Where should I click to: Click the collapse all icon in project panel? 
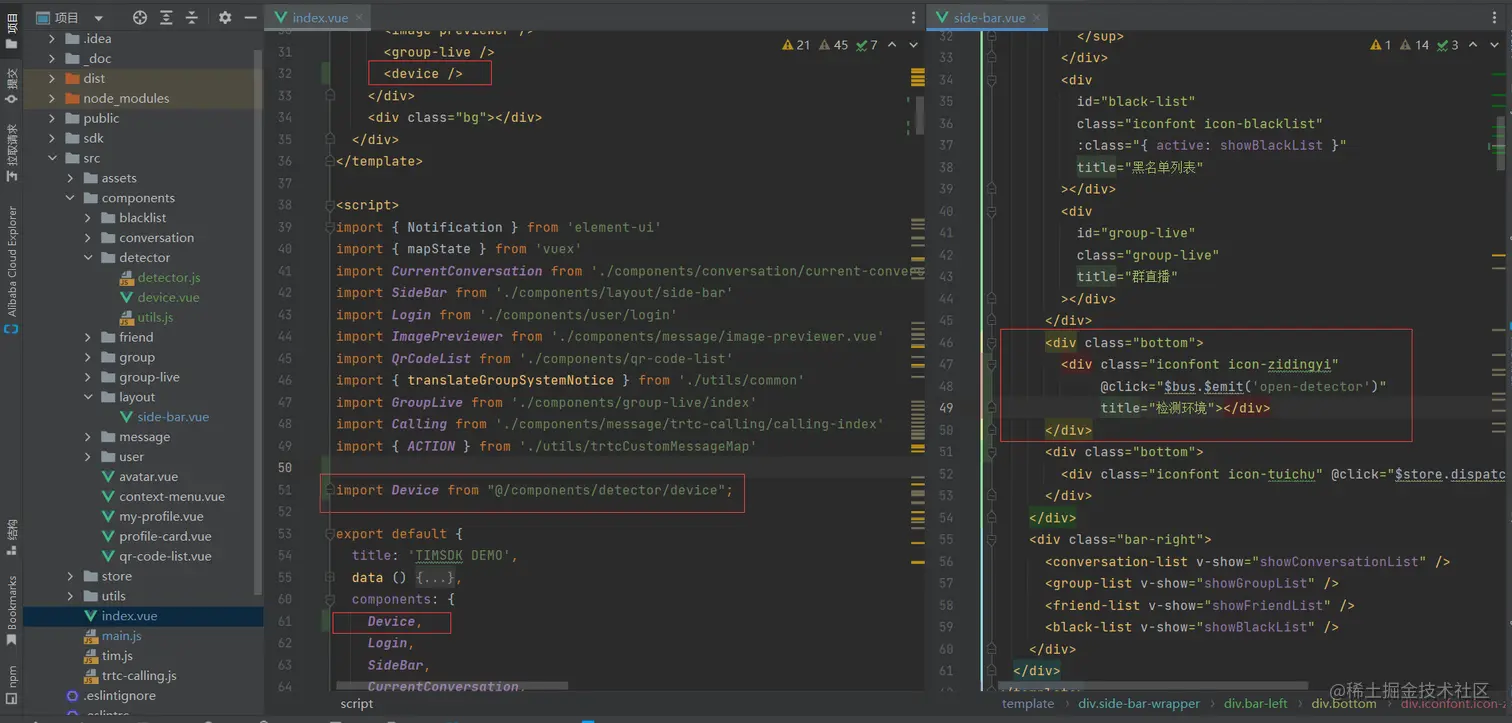coord(192,18)
